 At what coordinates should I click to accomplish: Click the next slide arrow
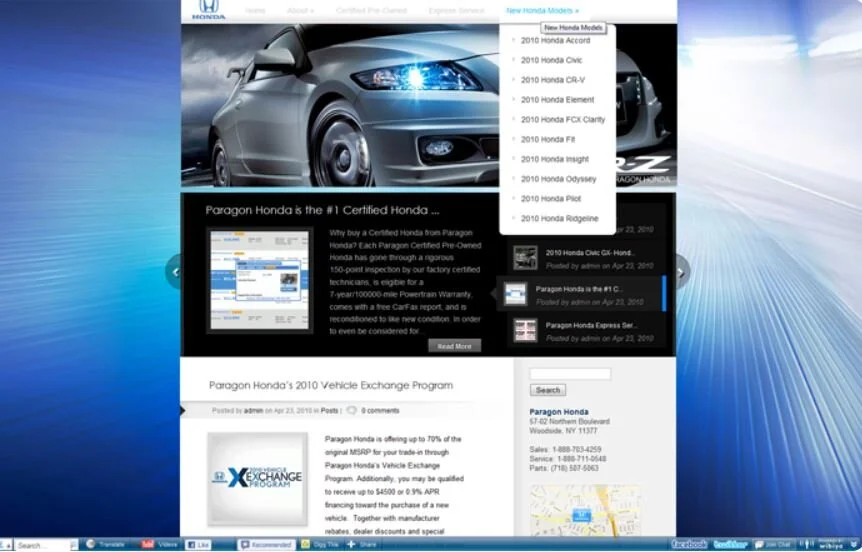point(682,272)
